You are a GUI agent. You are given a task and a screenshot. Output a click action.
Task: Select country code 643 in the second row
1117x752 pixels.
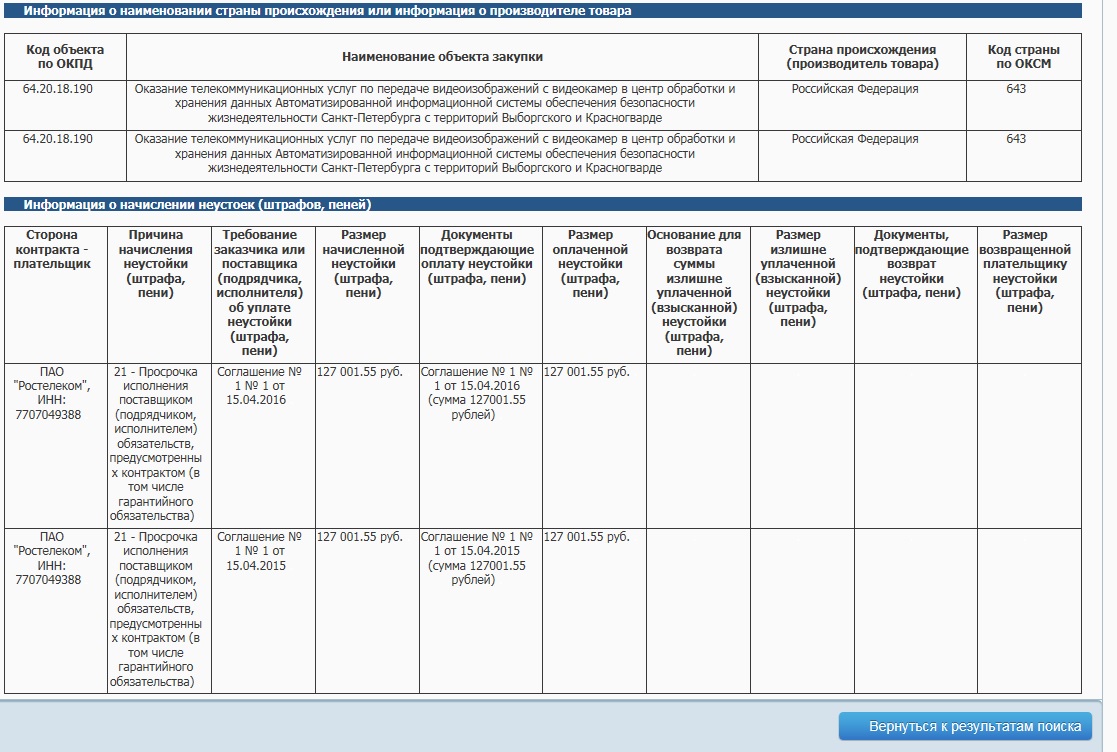1016,139
